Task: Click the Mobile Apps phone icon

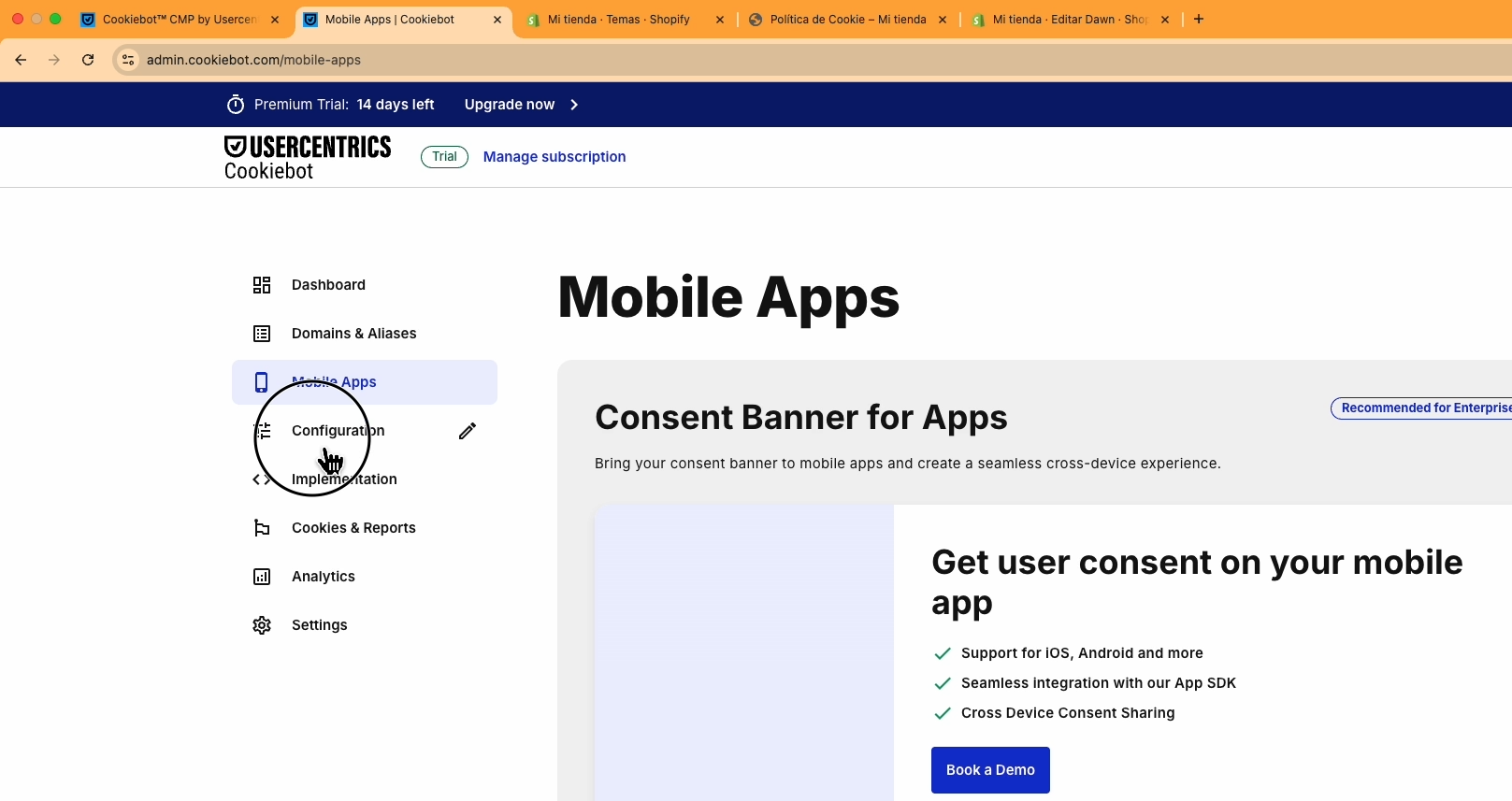Action: (x=262, y=382)
